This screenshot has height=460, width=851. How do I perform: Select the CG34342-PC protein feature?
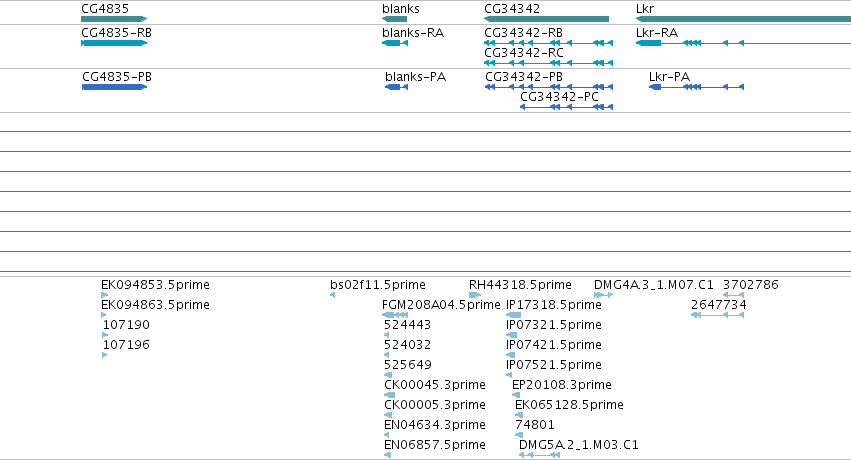click(567, 107)
